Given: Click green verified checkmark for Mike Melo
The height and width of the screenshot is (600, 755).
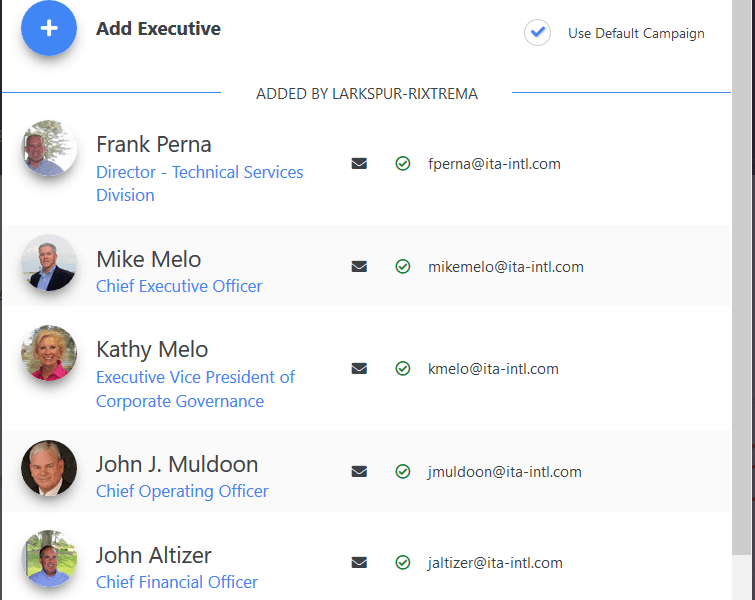Looking at the screenshot, I should [403, 267].
